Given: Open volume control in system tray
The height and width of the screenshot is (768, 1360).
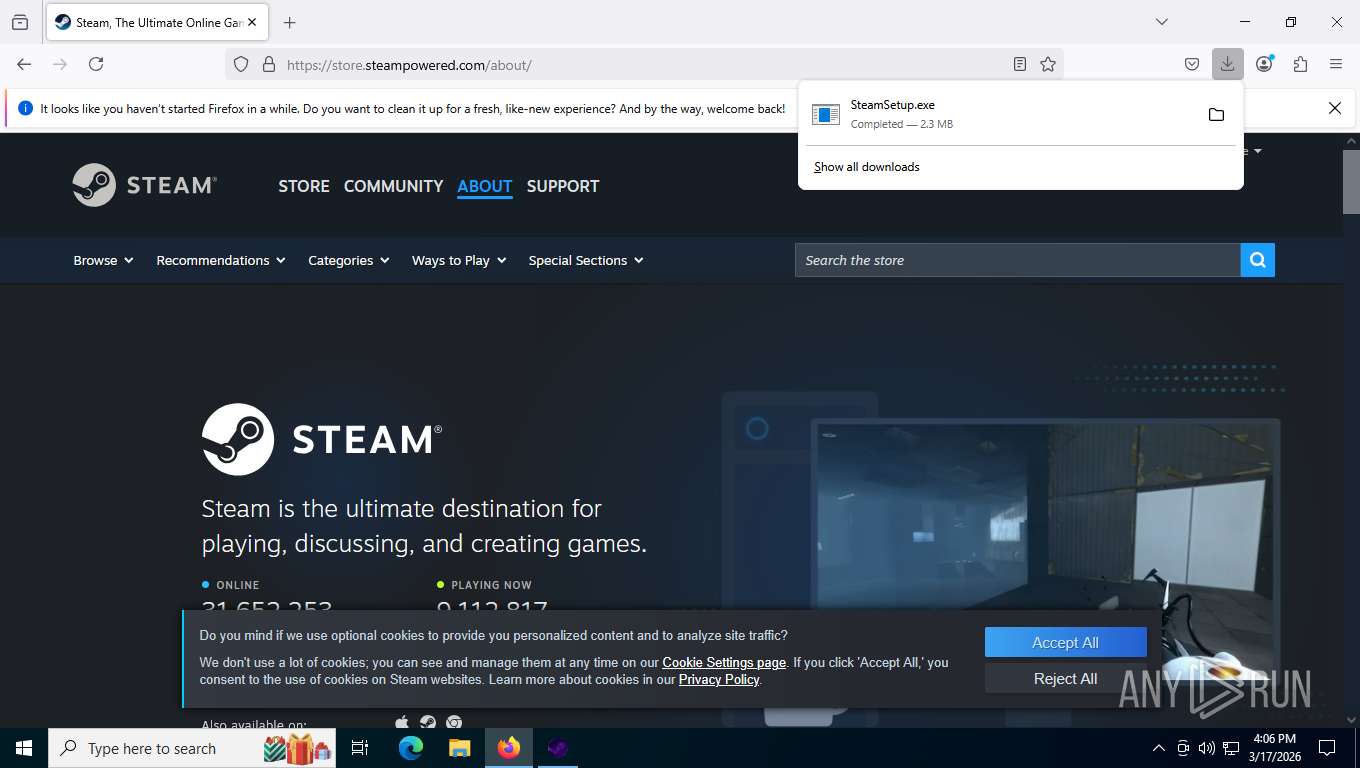Looking at the screenshot, I should click(x=1207, y=748).
